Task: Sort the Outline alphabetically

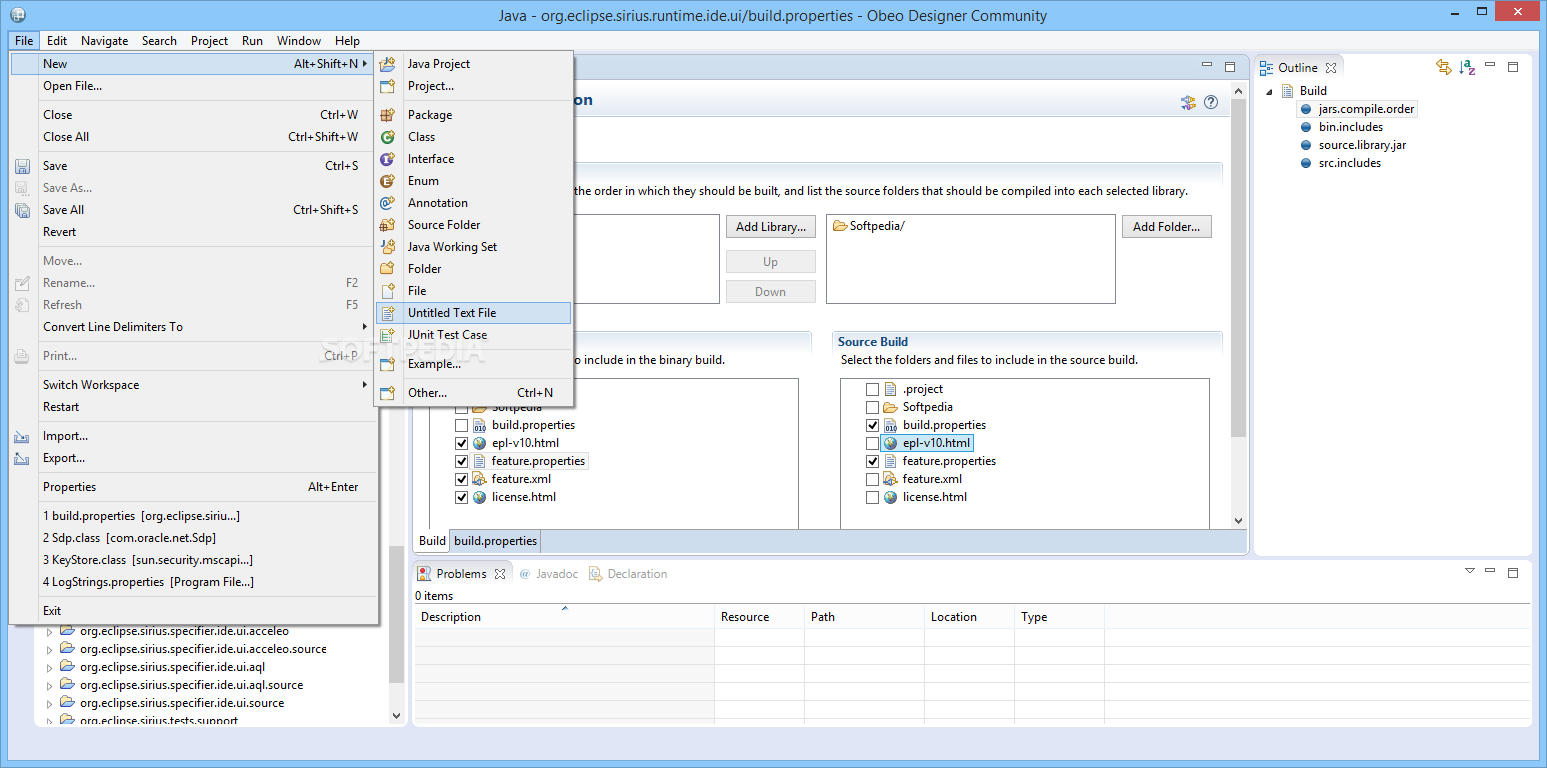Action: click(1467, 67)
